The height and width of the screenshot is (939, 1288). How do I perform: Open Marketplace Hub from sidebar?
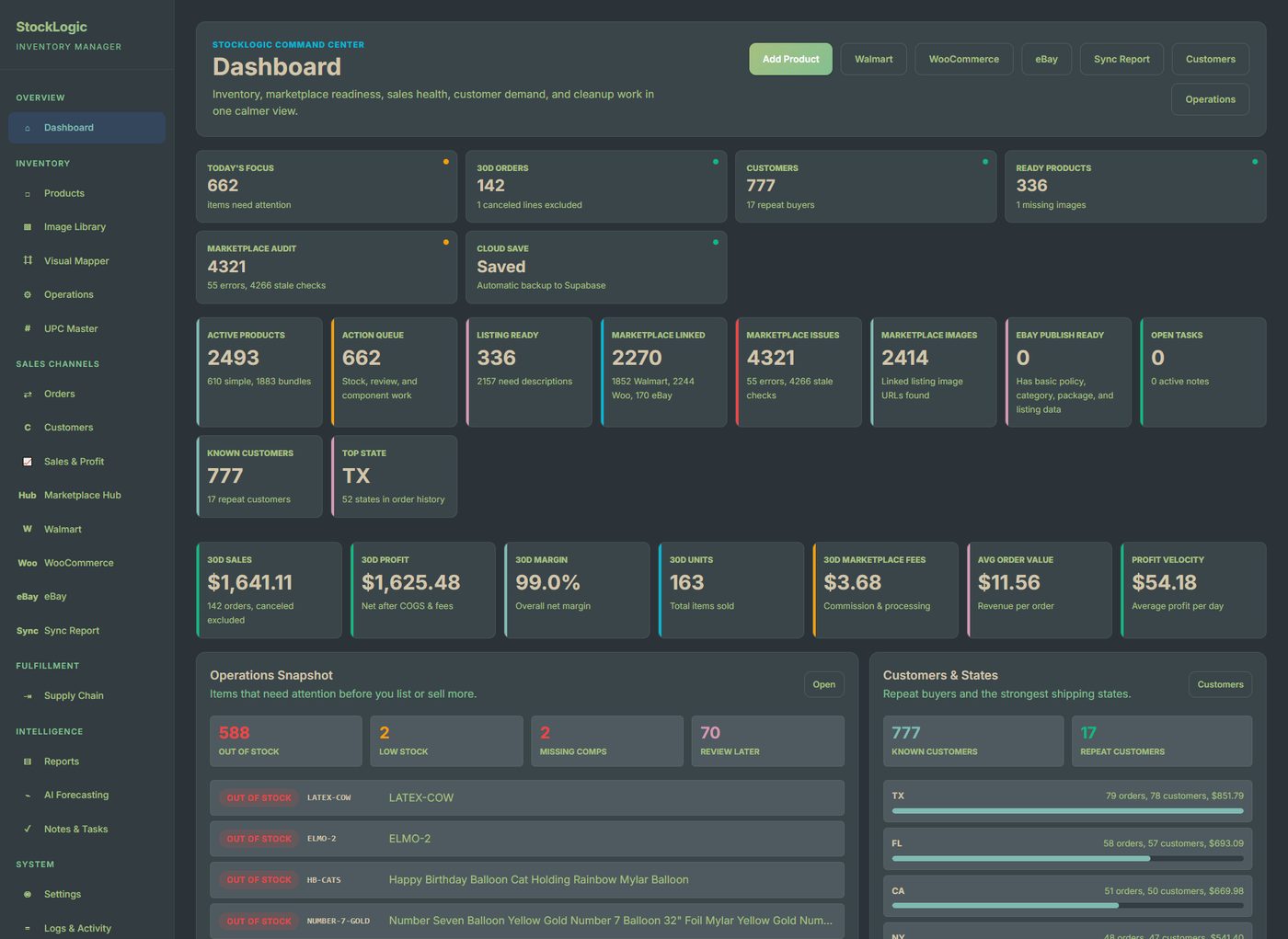[86, 496]
